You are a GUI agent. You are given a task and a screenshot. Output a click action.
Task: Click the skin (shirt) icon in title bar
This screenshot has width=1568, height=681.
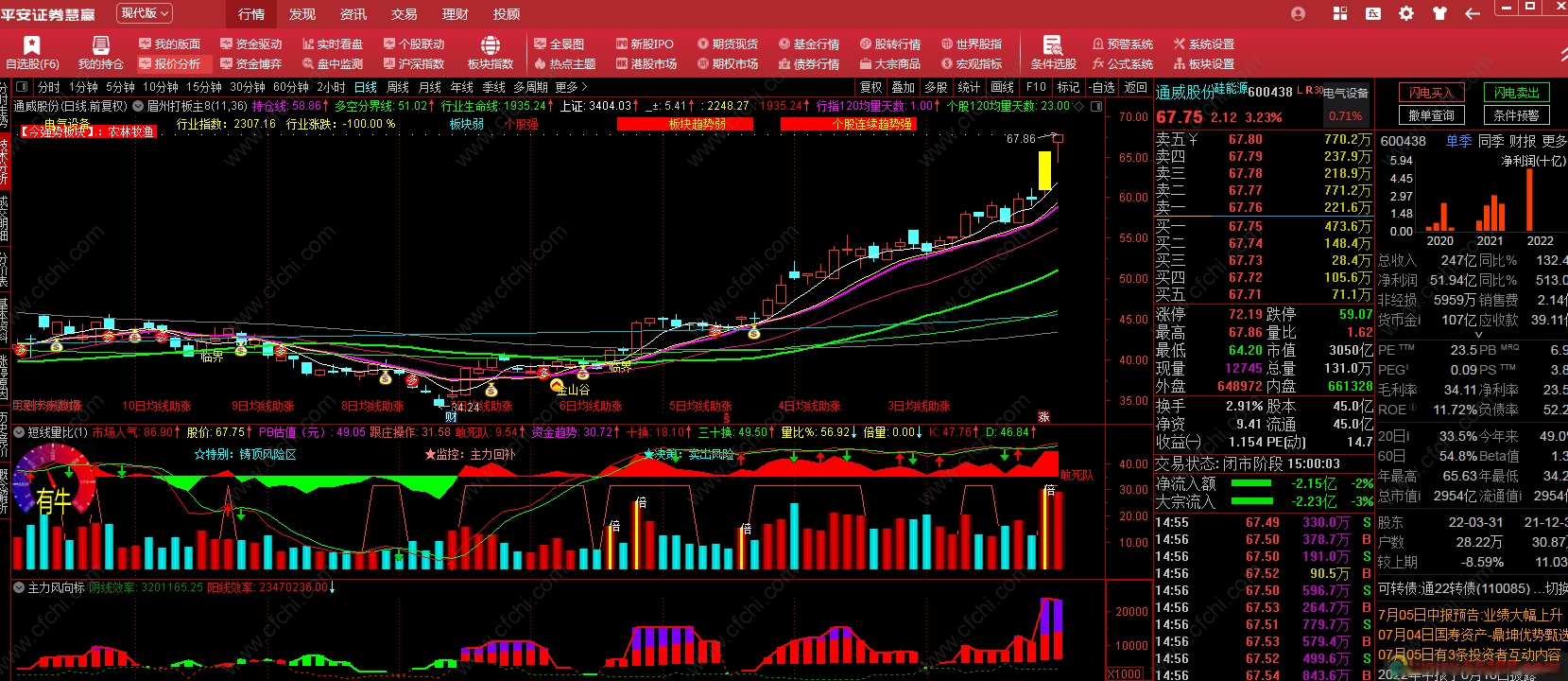[x=1439, y=13]
